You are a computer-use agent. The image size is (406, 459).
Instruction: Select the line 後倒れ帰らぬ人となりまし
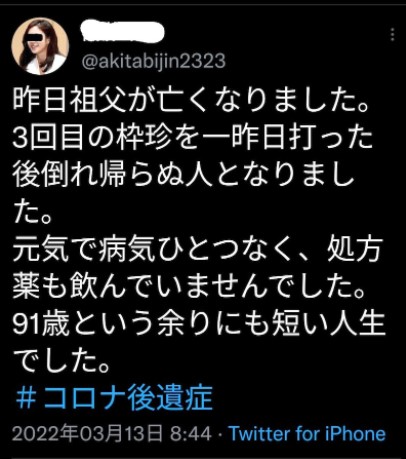(183, 175)
